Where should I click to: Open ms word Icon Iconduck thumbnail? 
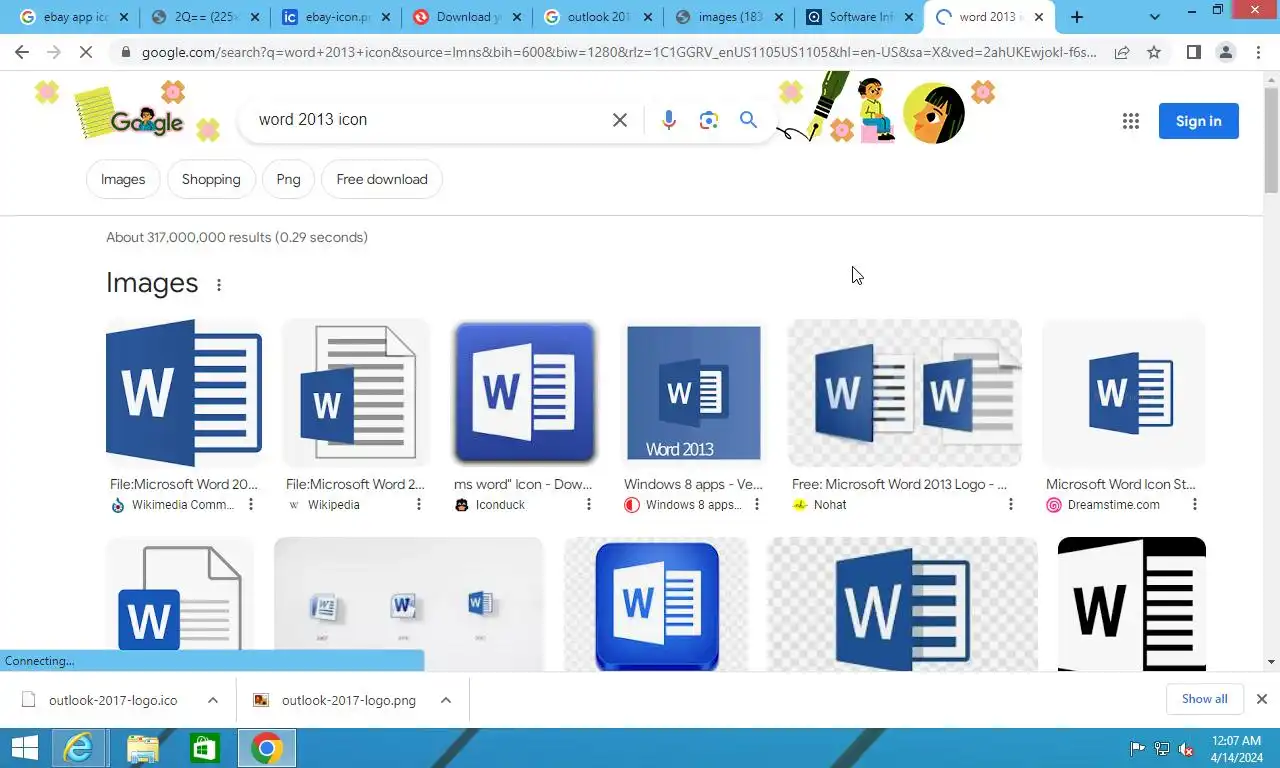(525, 393)
